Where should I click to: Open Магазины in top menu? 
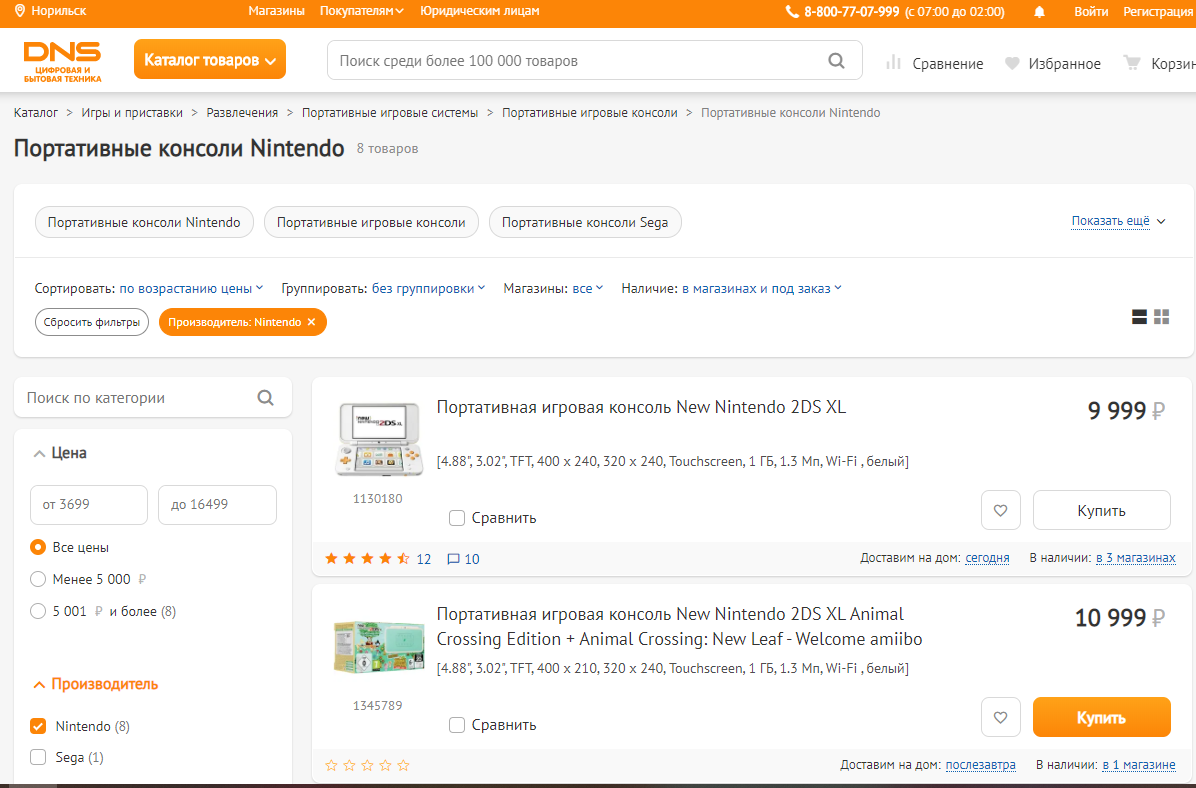(x=277, y=11)
